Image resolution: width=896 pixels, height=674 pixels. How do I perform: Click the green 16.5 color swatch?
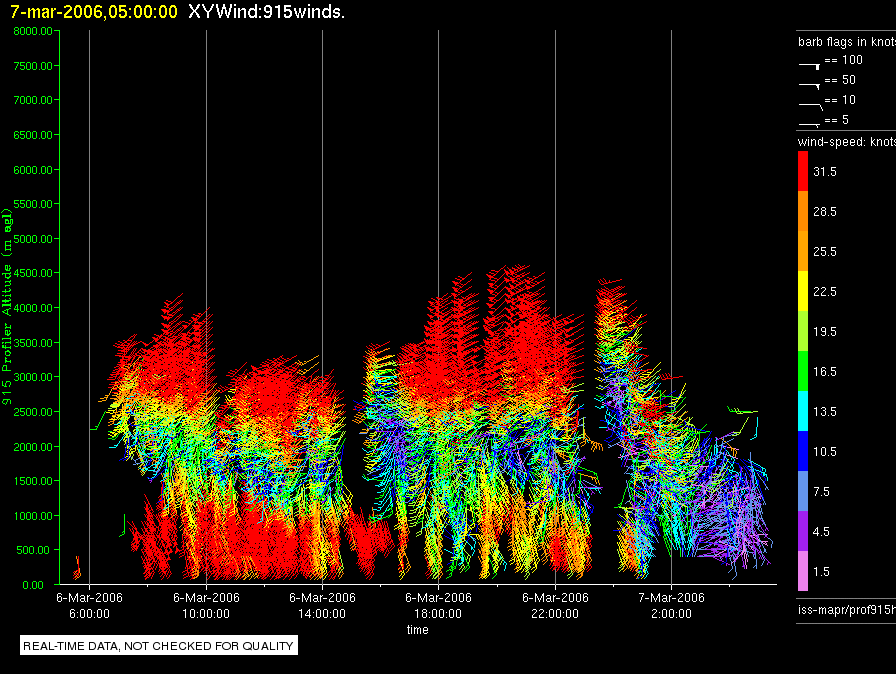tap(803, 371)
